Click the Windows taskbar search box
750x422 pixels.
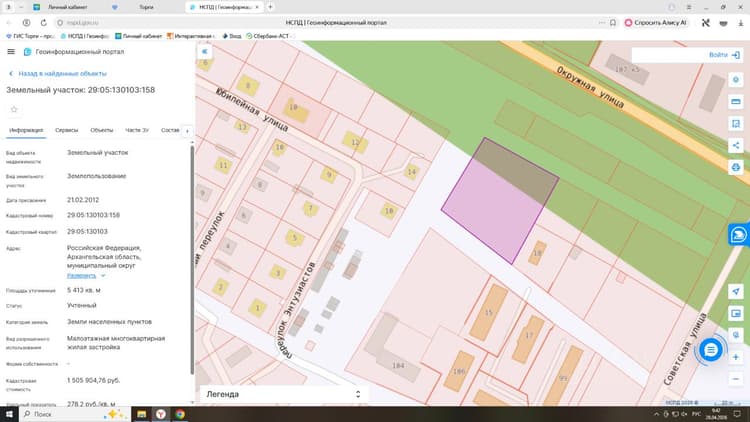pos(74,414)
